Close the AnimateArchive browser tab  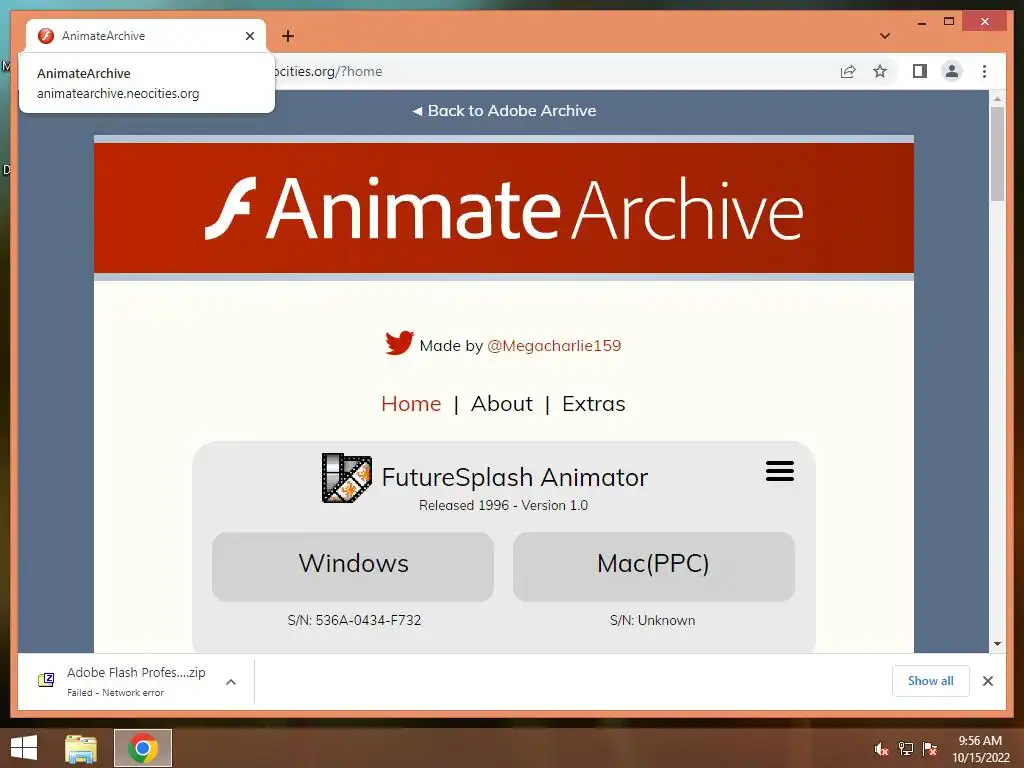tap(249, 36)
